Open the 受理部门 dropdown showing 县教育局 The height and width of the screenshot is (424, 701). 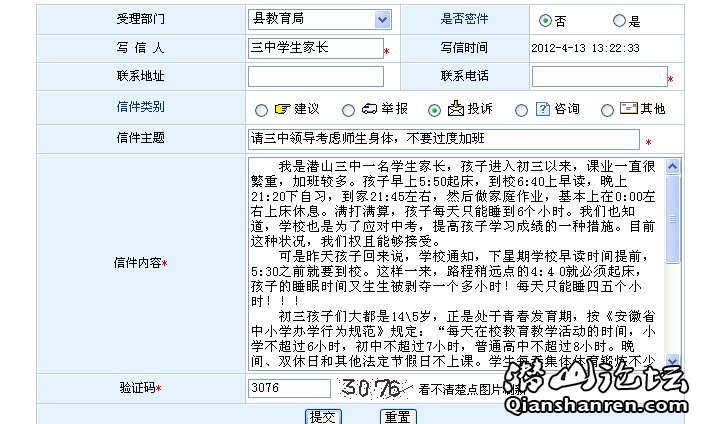tap(320, 19)
